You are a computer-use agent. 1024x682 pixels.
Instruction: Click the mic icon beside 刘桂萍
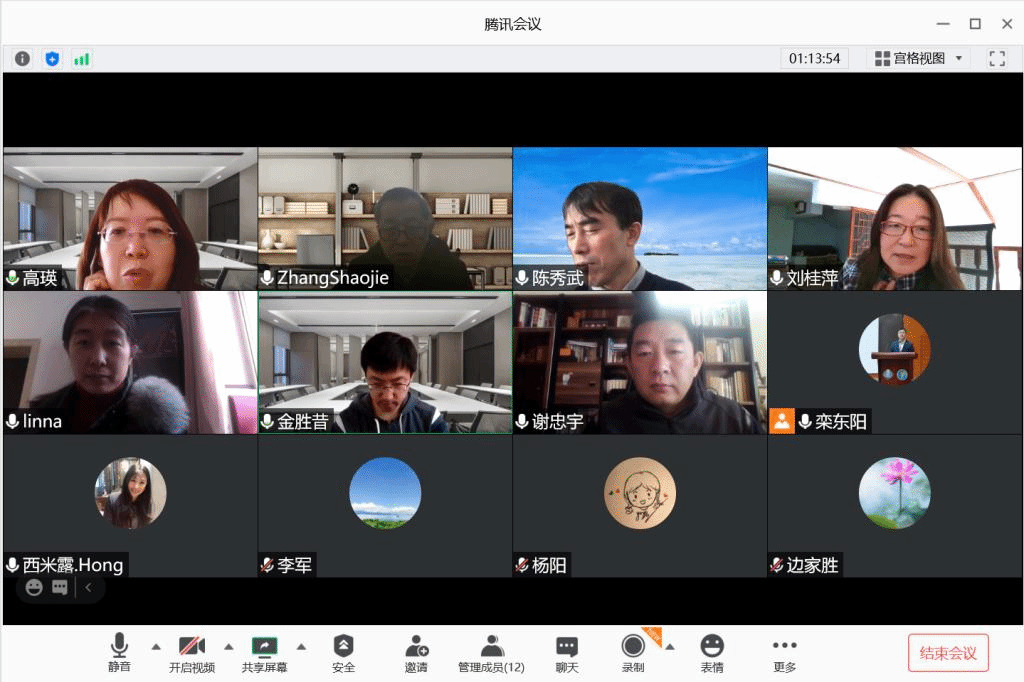776,278
